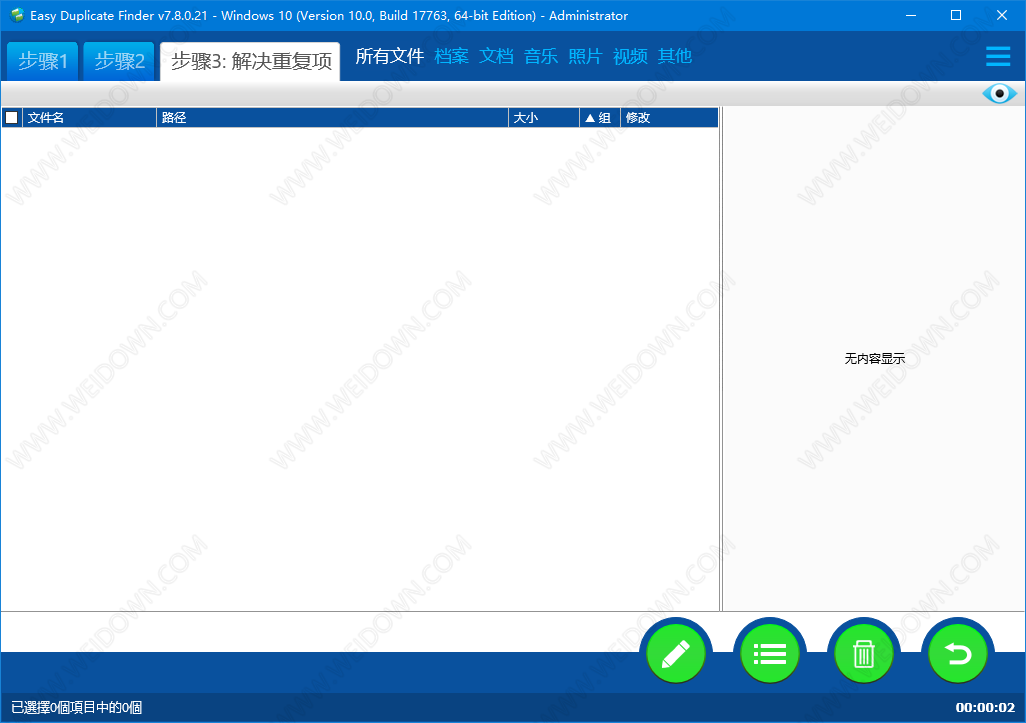This screenshot has height=723, width=1026.
Task: Filter results by 音乐
Action: click(540, 56)
